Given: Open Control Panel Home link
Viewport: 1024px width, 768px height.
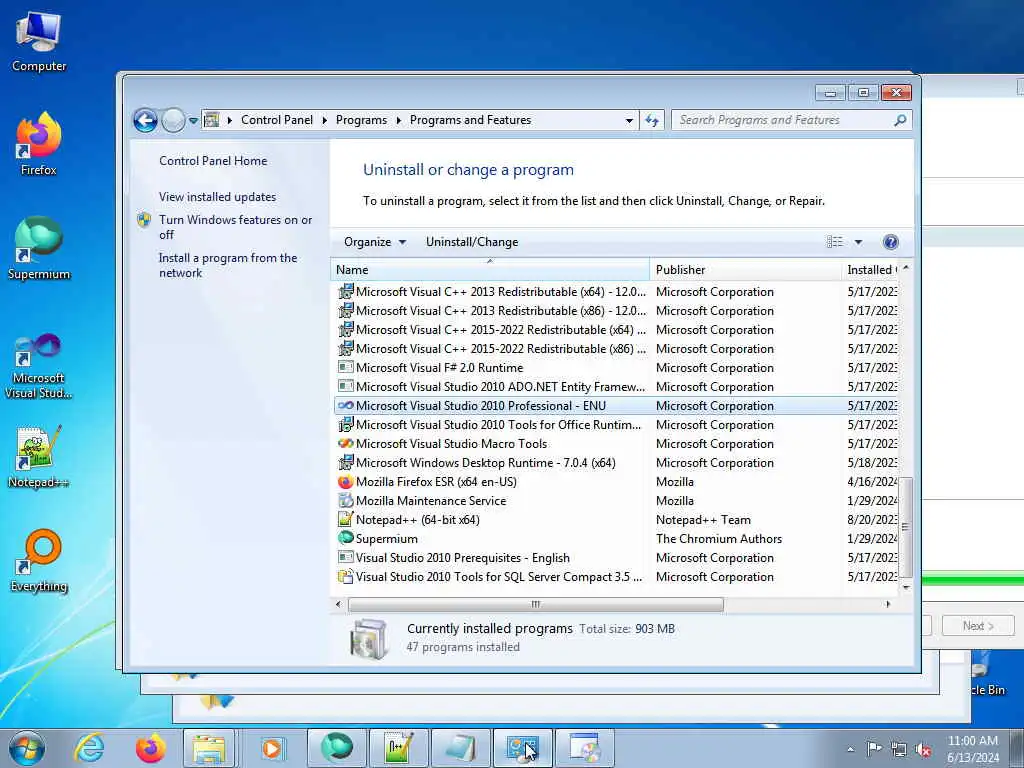Looking at the screenshot, I should 213,161.
